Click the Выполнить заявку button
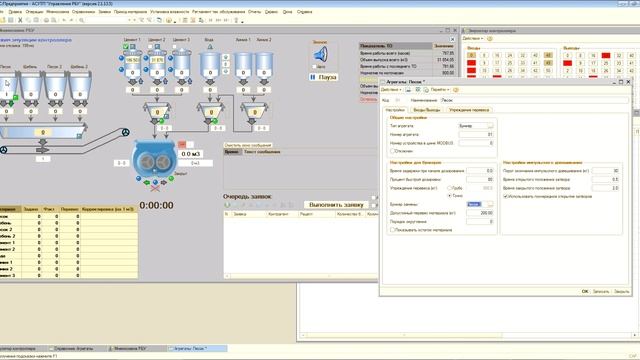 click(336, 204)
